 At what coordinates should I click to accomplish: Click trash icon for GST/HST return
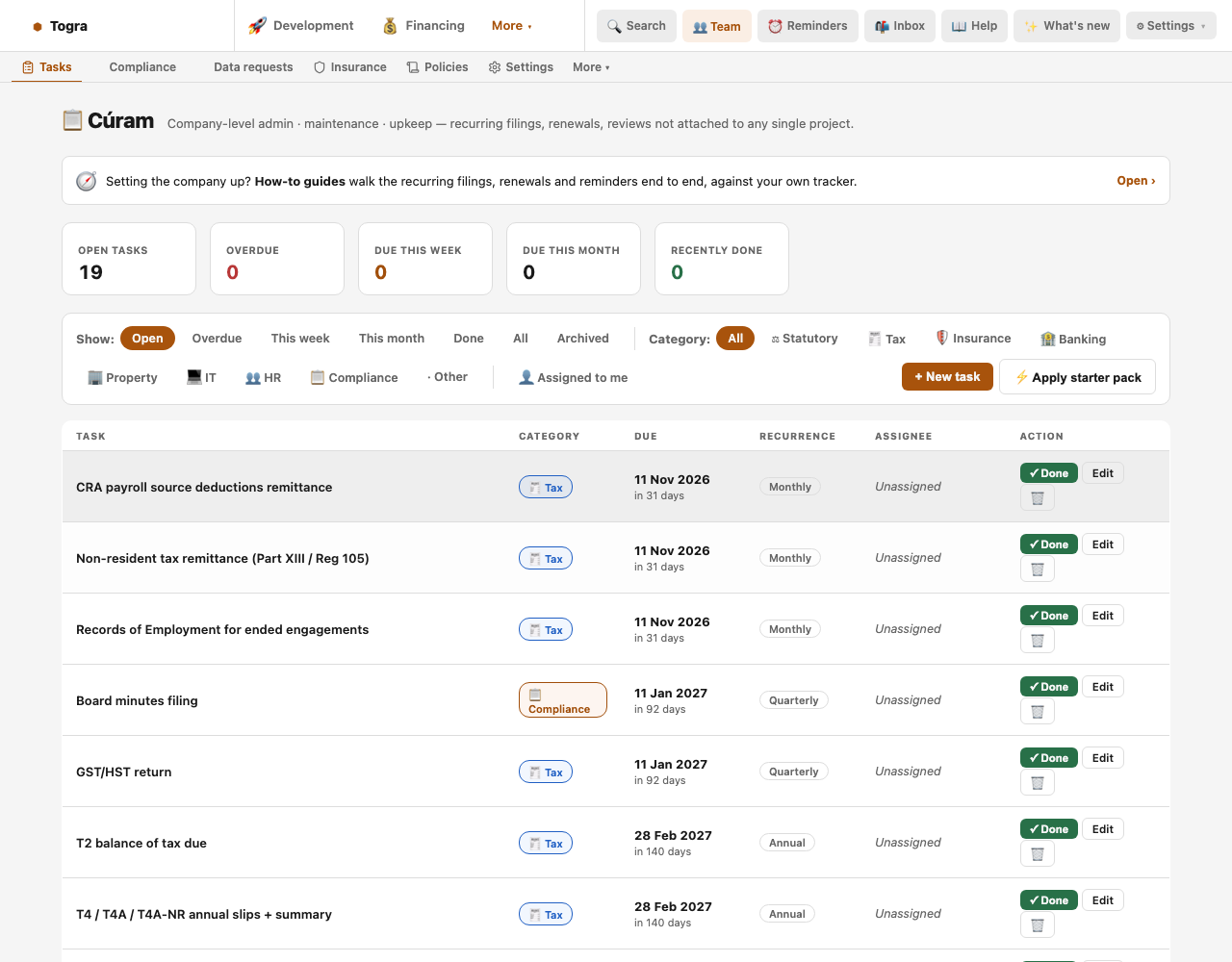(x=1038, y=783)
